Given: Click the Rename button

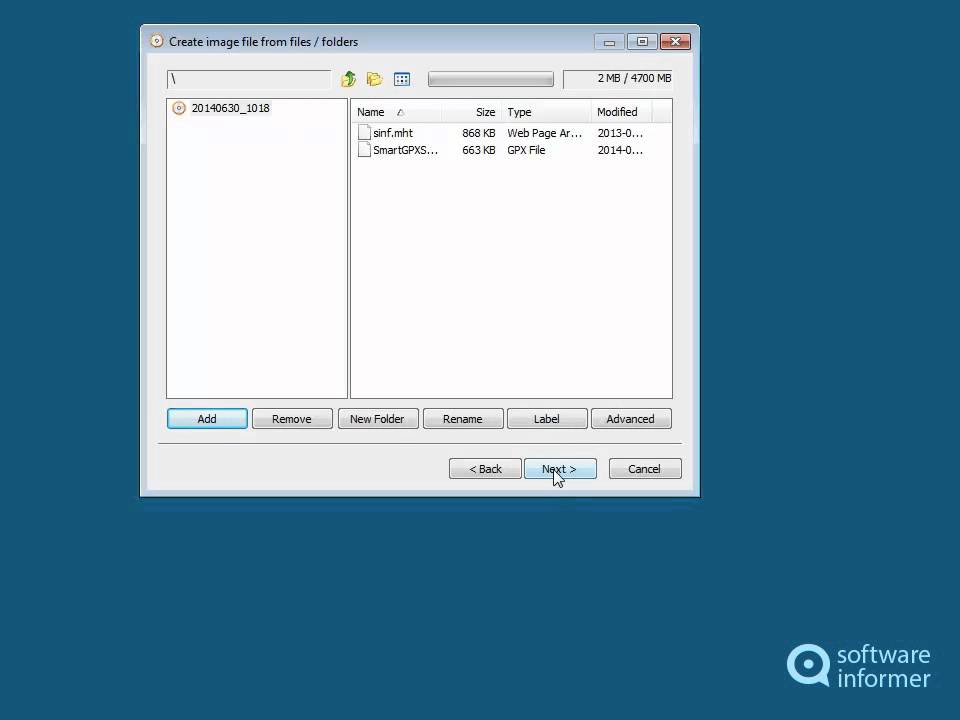Looking at the screenshot, I should pyautogui.click(x=463, y=419).
